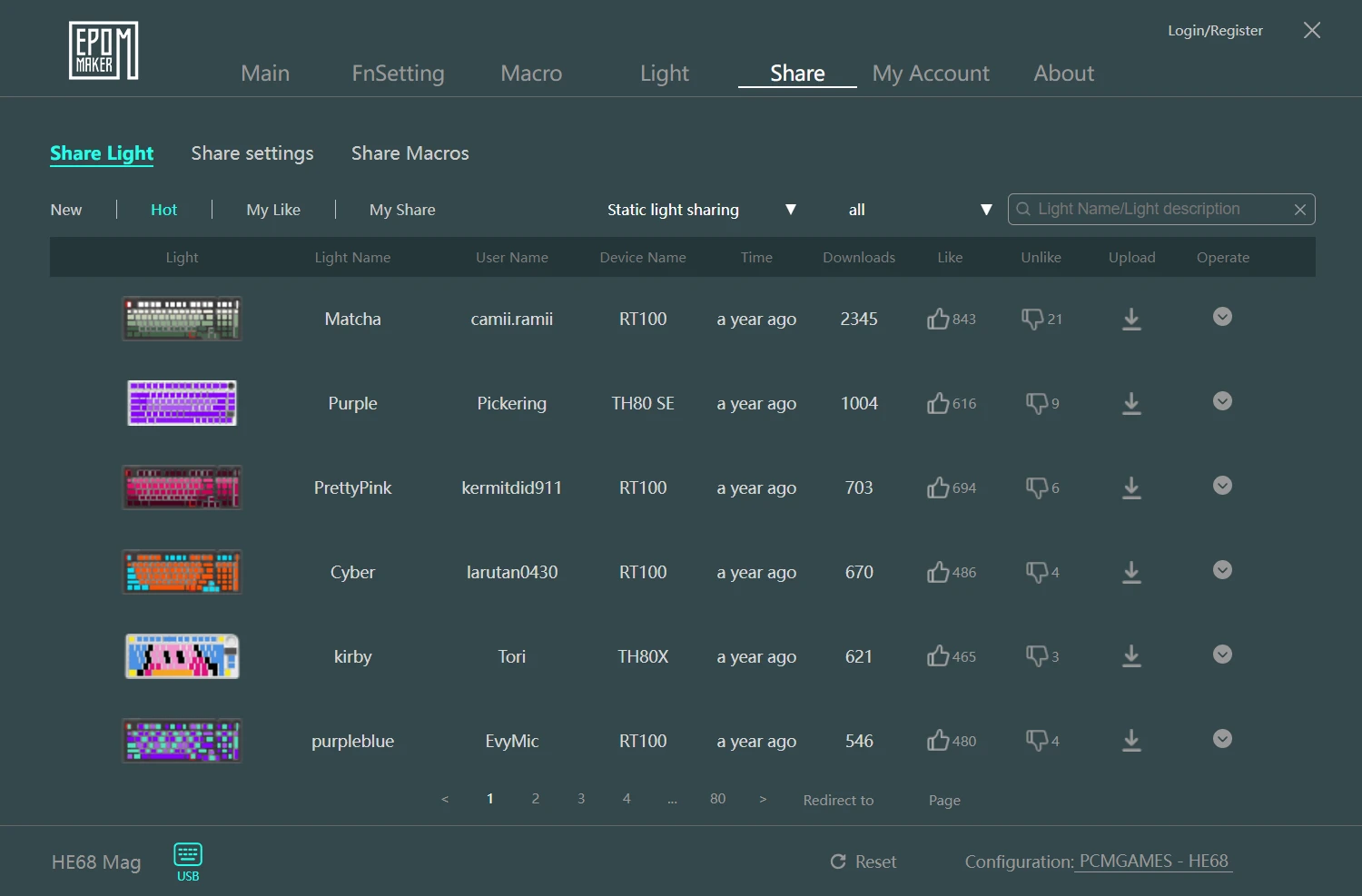This screenshot has height=896, width=1362.
Task: Click the EPOMAKER logo
Action: click(x=104, y=51)
